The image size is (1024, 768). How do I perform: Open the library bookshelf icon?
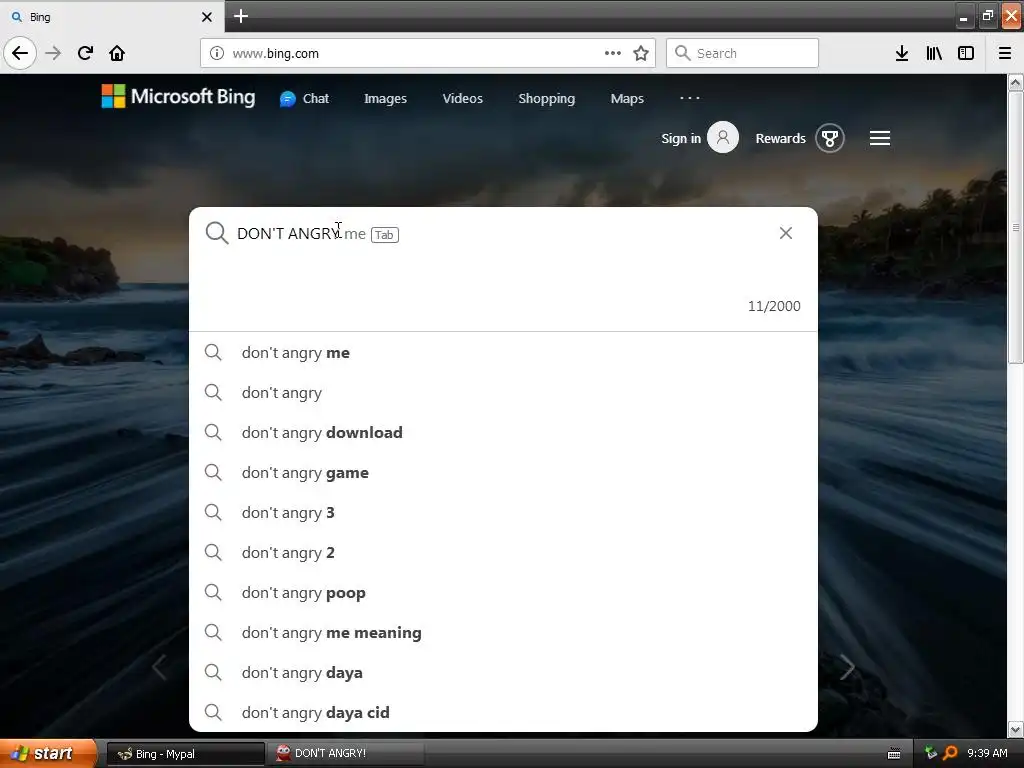[934, 53]
